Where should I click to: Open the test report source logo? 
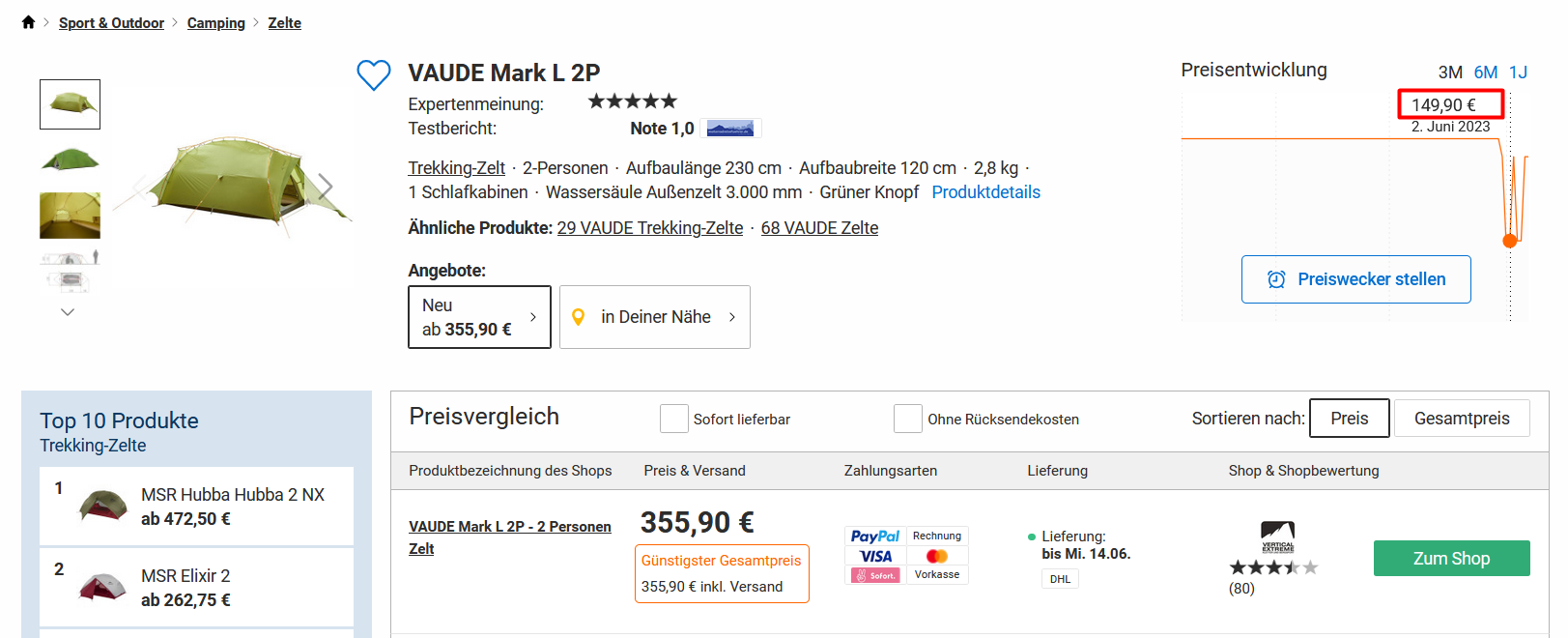(x=730, y=129)
